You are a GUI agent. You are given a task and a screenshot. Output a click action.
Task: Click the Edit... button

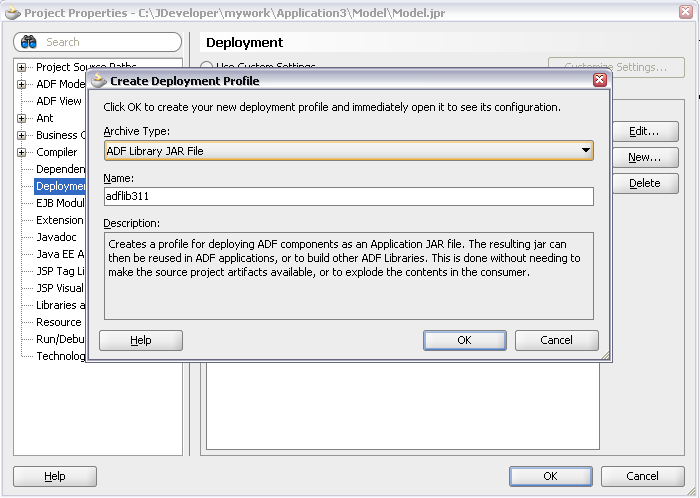click(644, 131)
